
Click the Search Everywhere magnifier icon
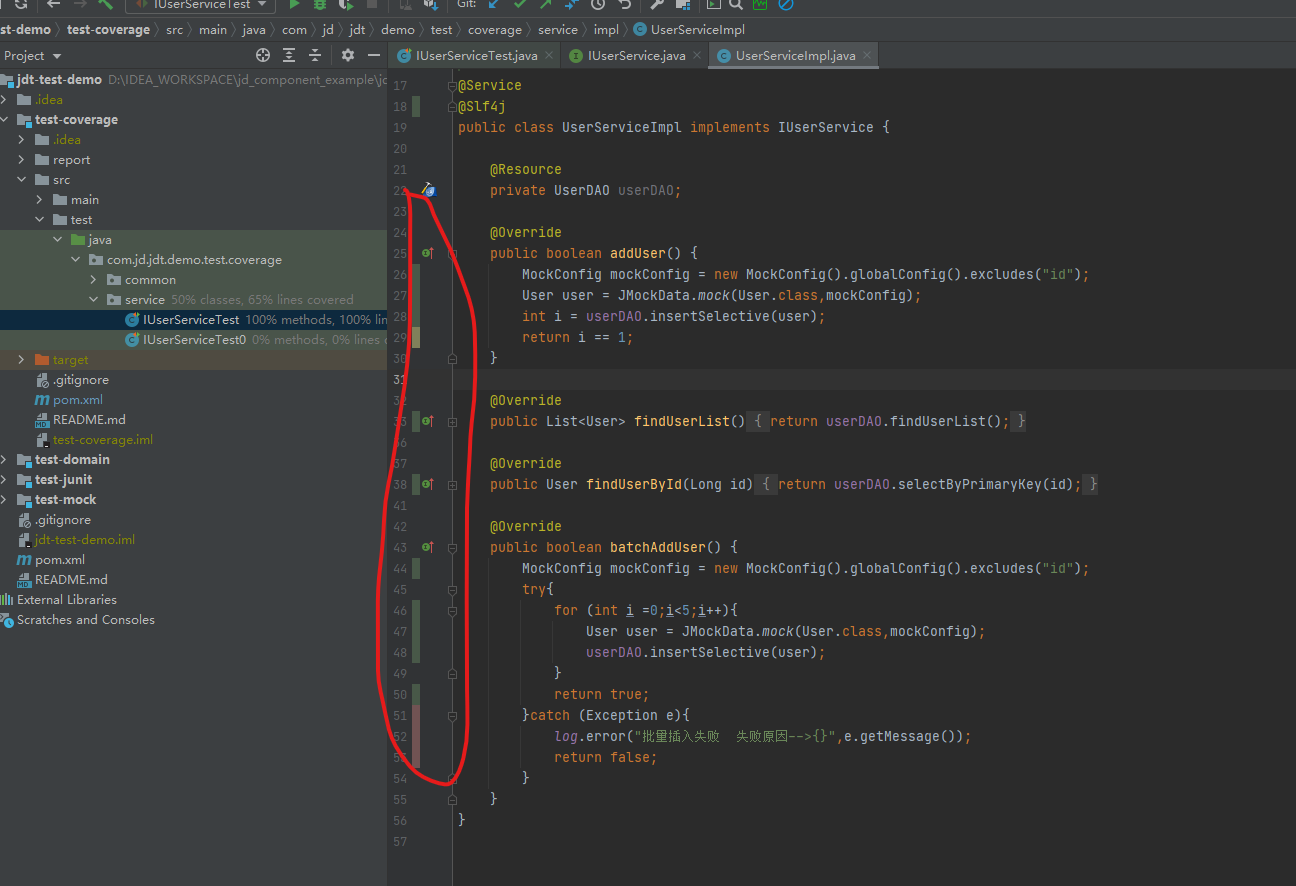point(735,5)
